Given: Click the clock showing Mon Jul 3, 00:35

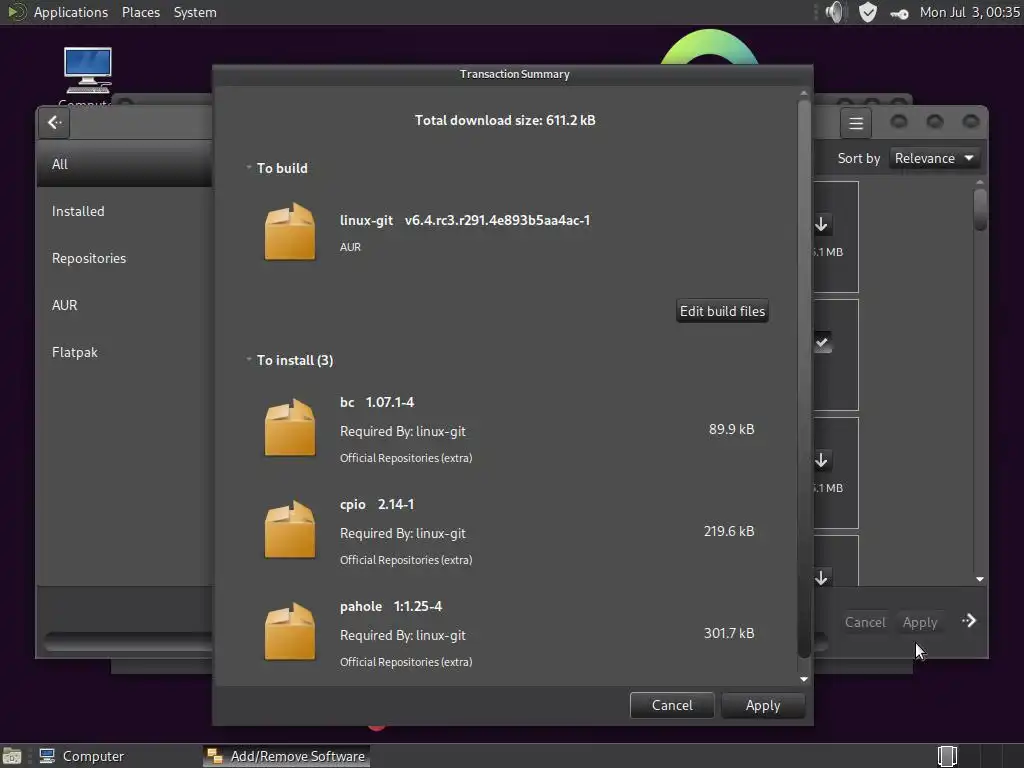Looking at the screenshot, I should [x=969, y=12].
